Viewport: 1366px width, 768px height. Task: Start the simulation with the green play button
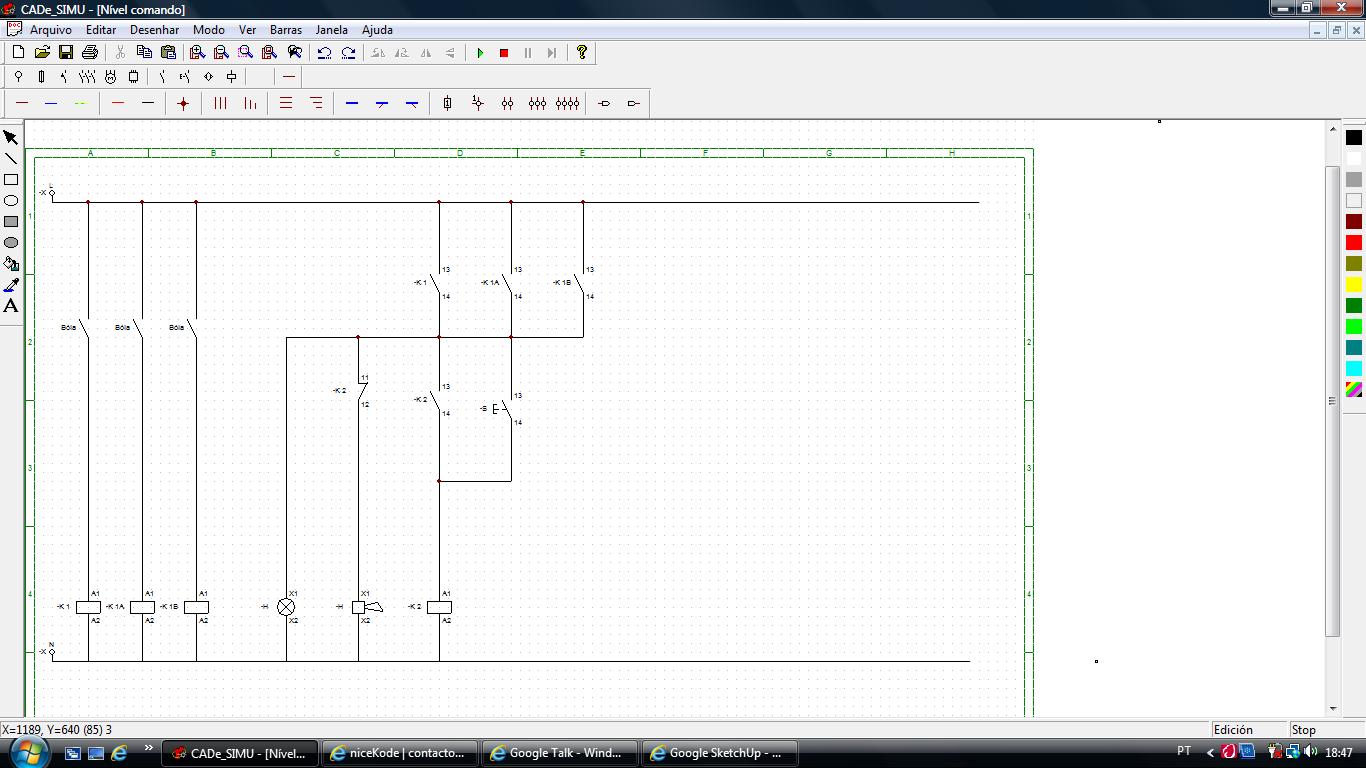tap(480, 53)
